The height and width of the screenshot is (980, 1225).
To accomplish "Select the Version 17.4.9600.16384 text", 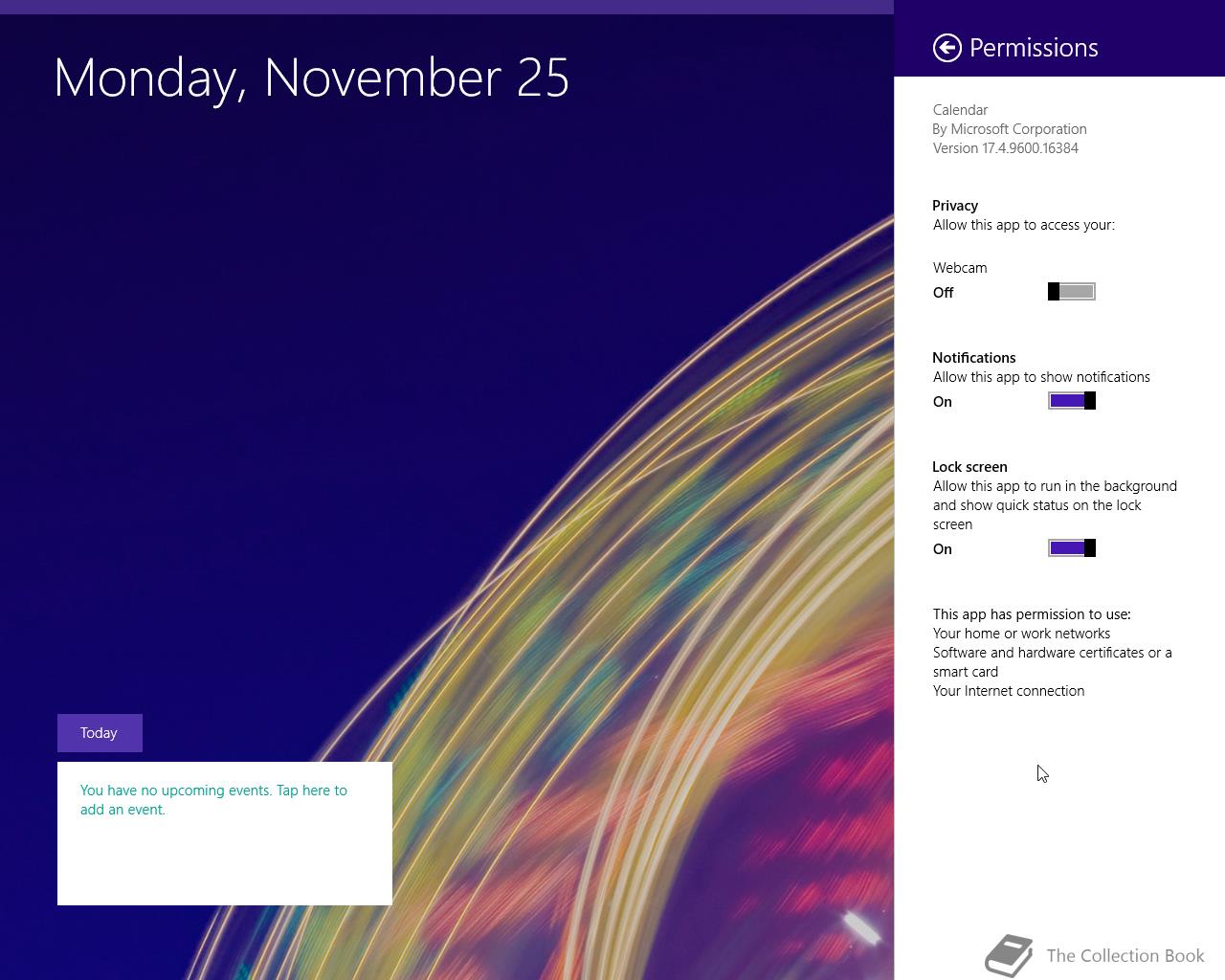I will 1006,148.
